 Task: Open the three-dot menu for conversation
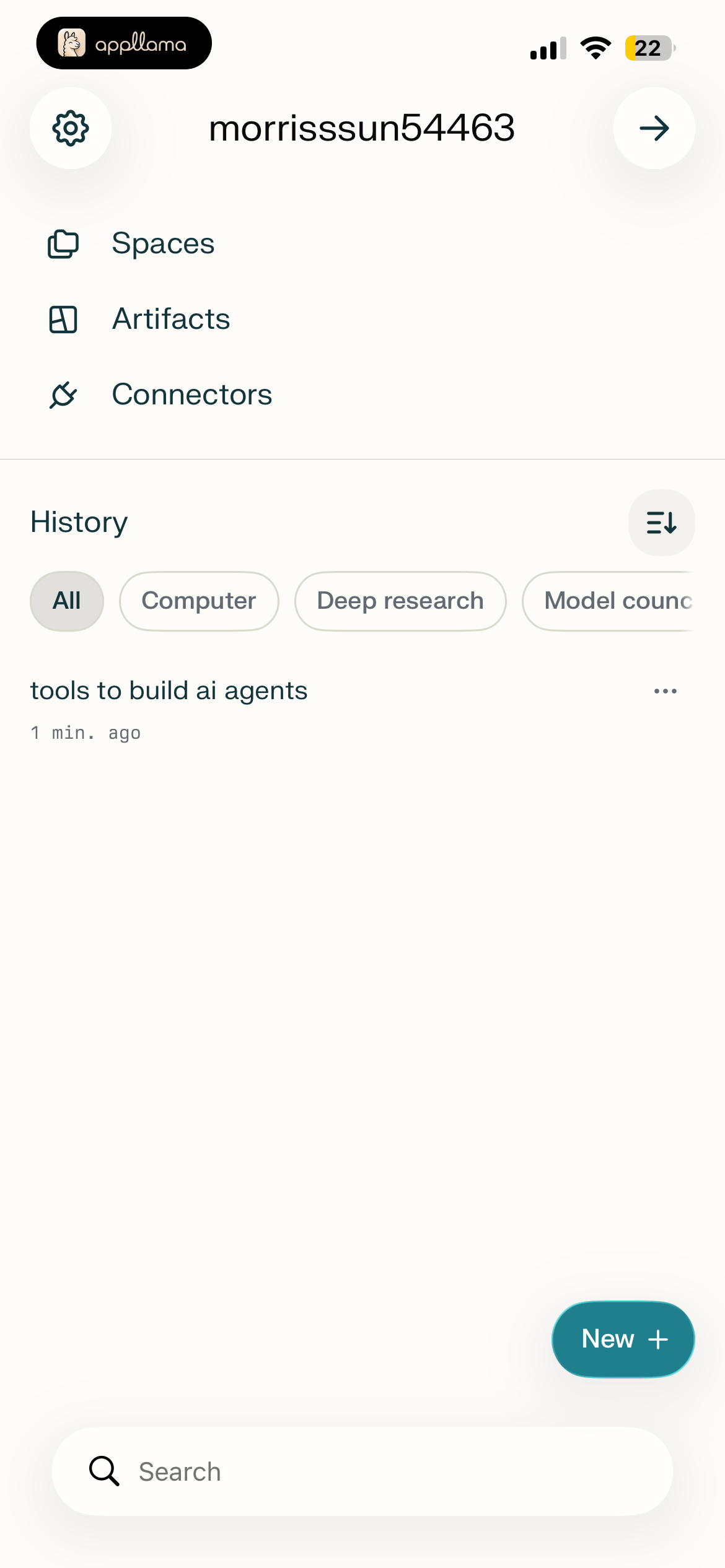click(666, 691)
